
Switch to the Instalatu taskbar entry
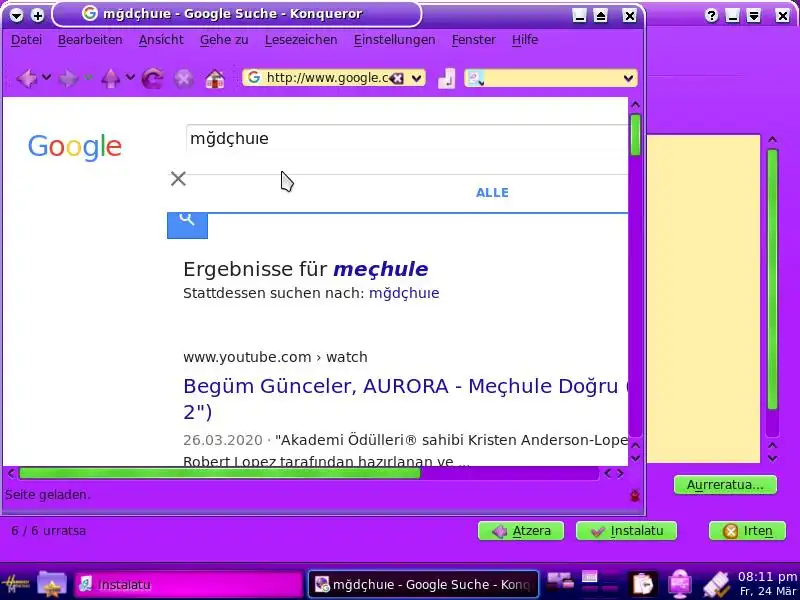pos(189,584)
